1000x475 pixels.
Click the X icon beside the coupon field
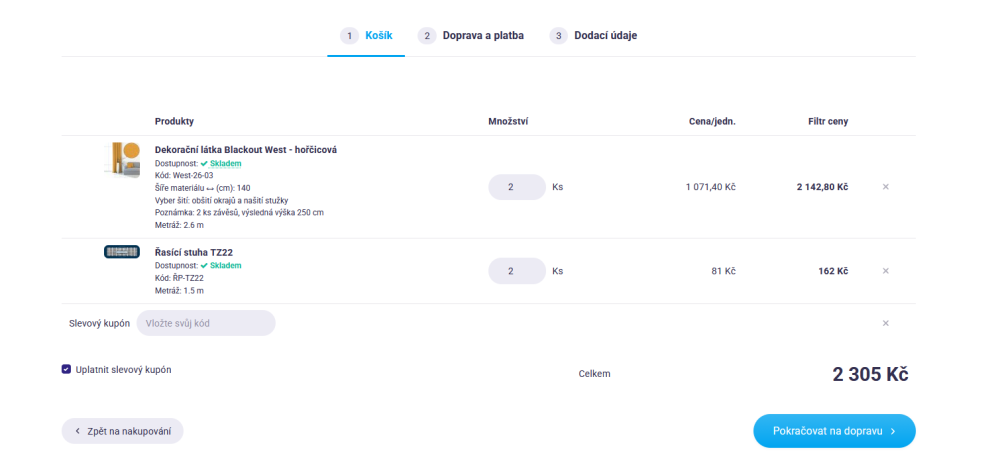tap(885, 323)
